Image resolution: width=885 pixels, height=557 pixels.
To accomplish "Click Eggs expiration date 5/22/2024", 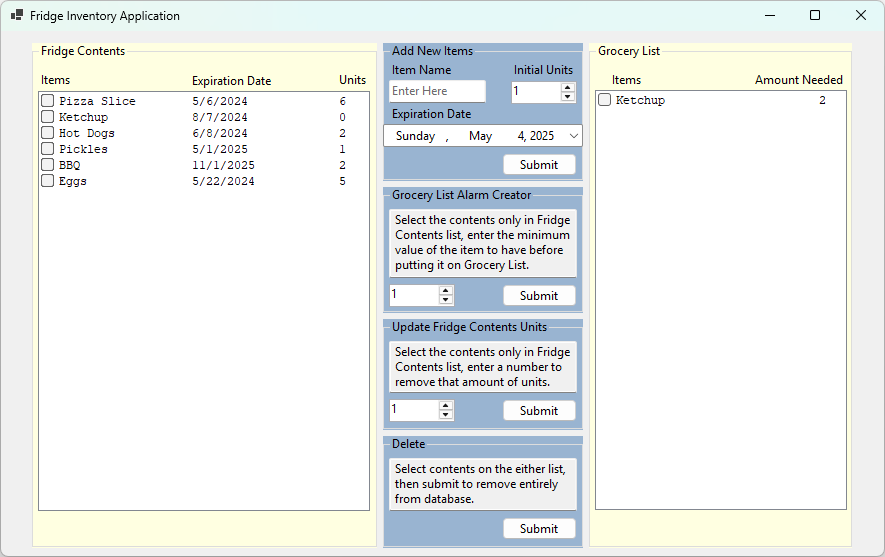I will tap(223, 181).
